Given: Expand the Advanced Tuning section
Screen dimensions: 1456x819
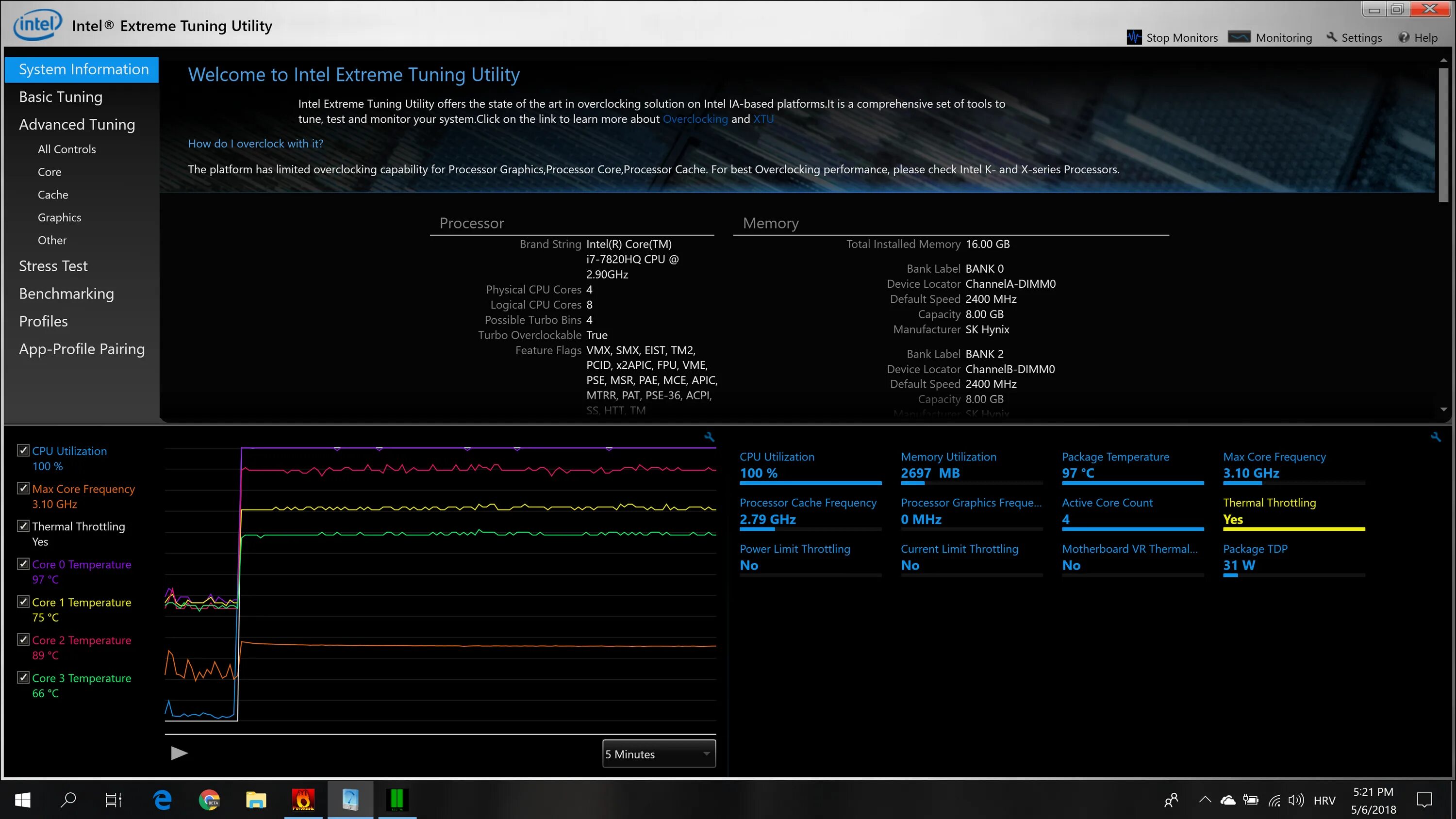Looking at the screenshot, I should click(77, 124).
